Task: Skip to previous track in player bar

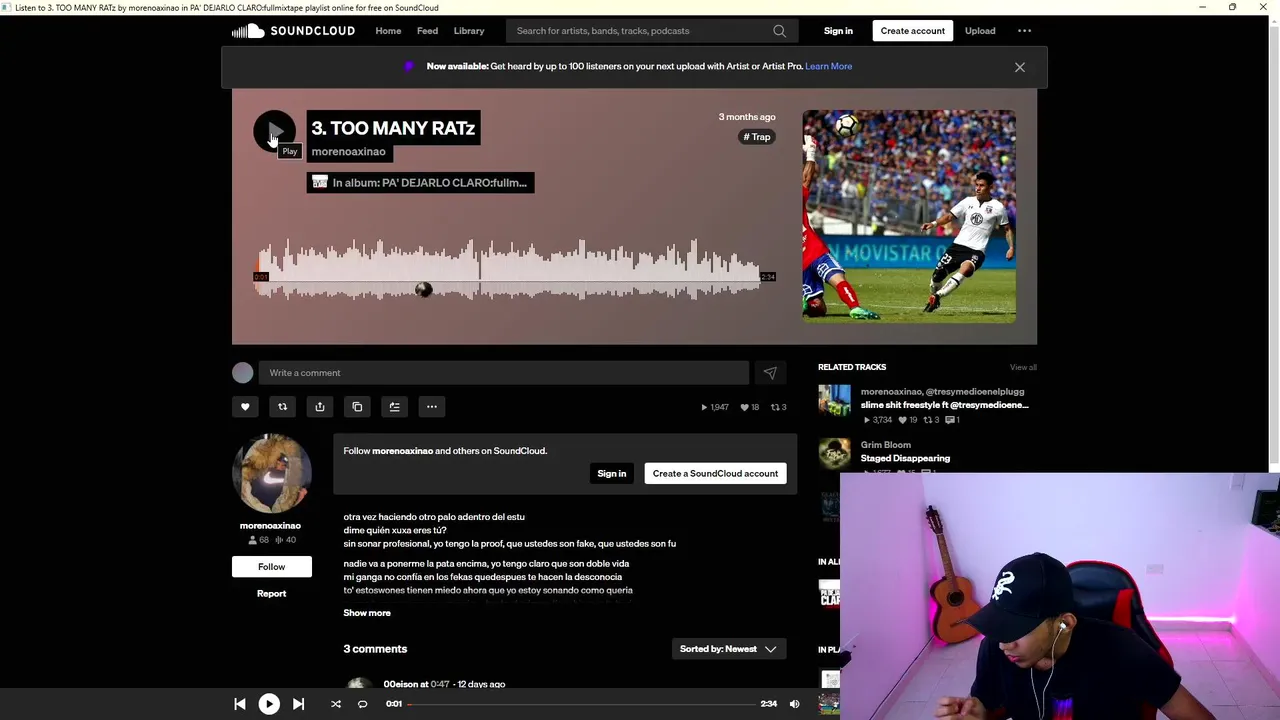Action: pyautogui.click(x=240, y=704)
